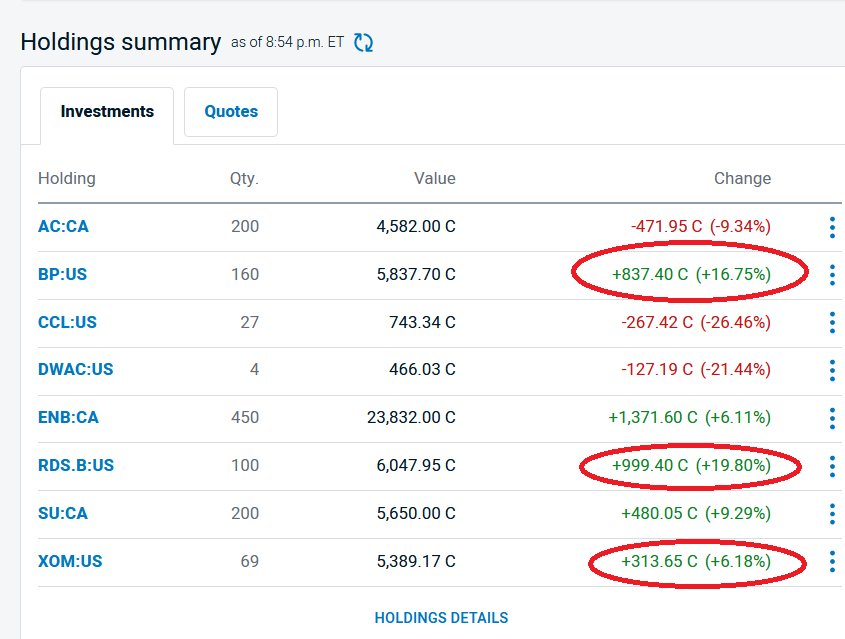Select the change -267.42 C (-26.46%)
845x639 pixels.
click(696, 322)
